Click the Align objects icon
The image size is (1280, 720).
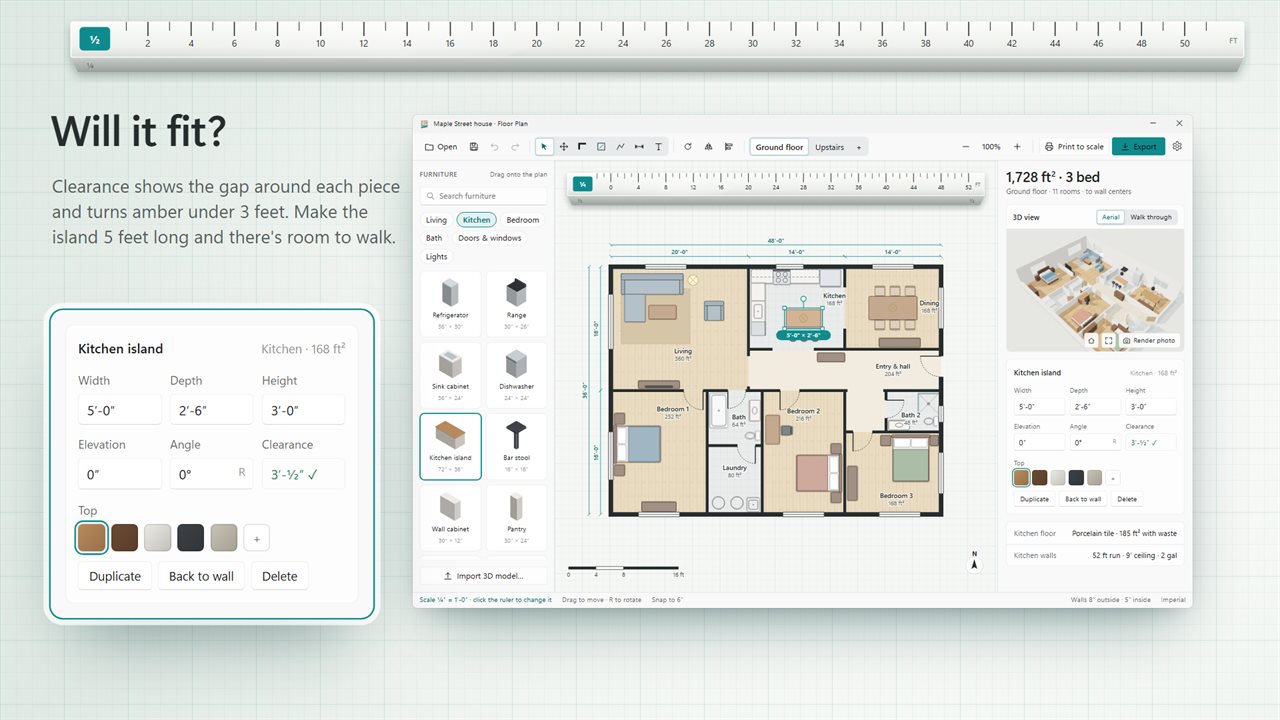tap(728, 147)
